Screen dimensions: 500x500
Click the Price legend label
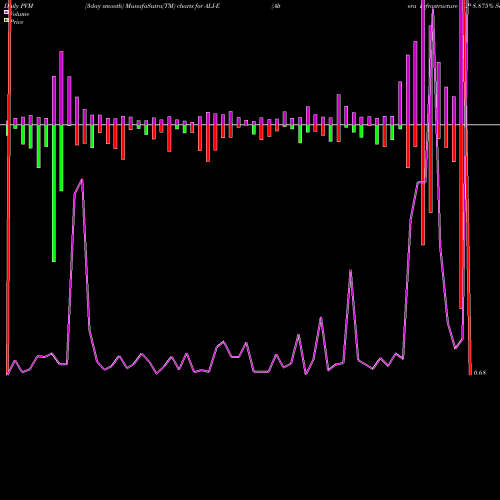click(17, 22)
